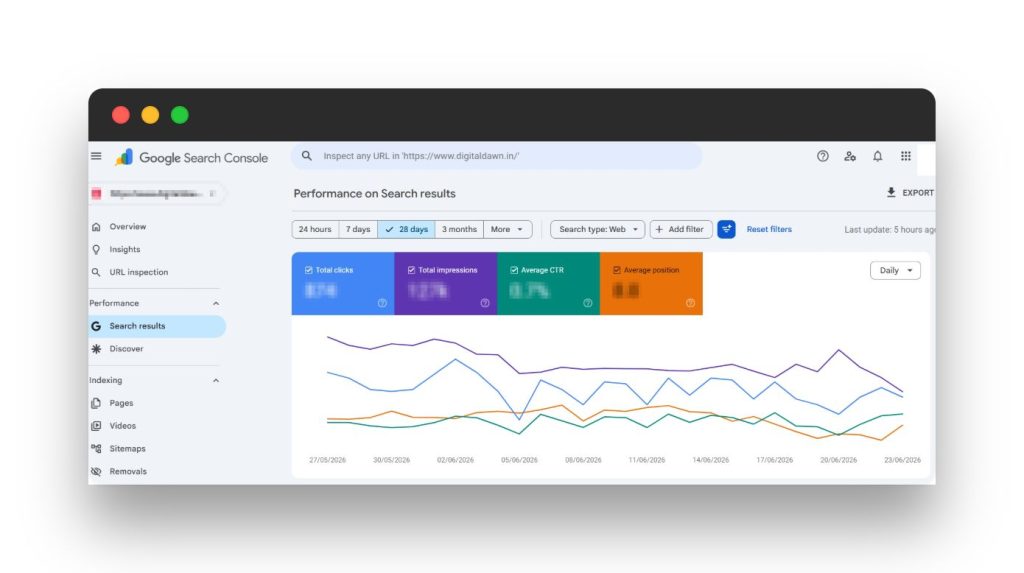The image size is (1024, 573).
Task: Select the 7 days range
Action: tap(358, 229)
